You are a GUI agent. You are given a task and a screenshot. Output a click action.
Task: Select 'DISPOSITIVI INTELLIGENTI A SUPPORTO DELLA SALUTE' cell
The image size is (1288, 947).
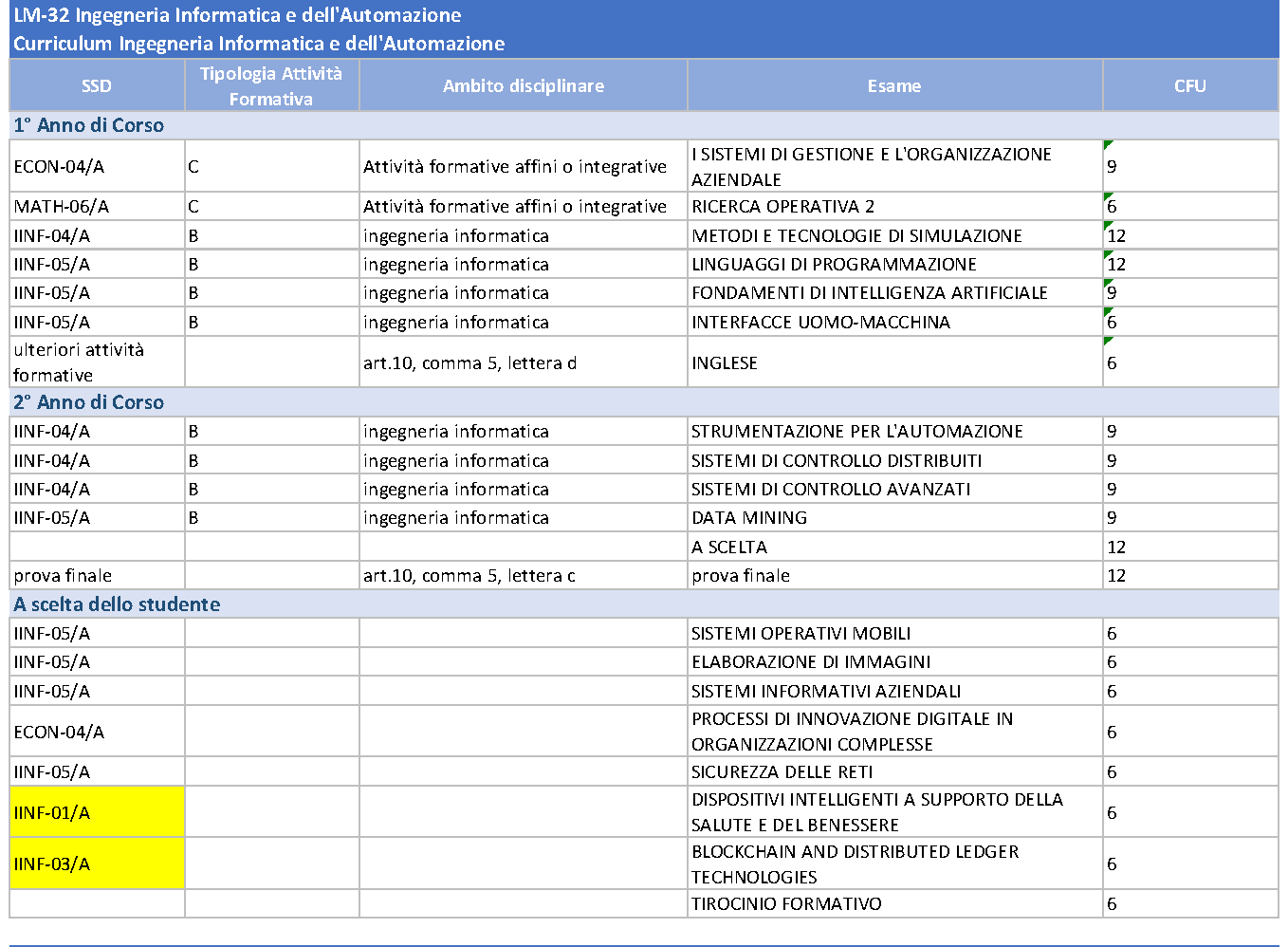click(894, 812)
